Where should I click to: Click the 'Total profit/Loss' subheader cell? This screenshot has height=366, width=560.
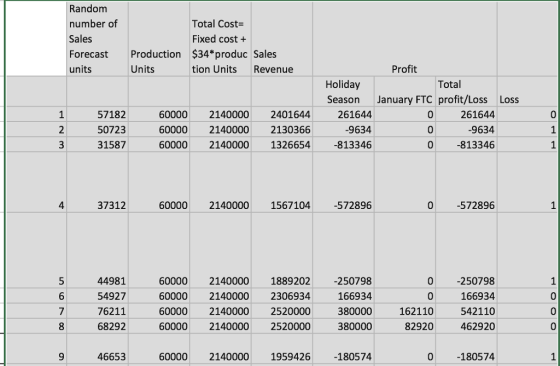[x=466, y=91]
